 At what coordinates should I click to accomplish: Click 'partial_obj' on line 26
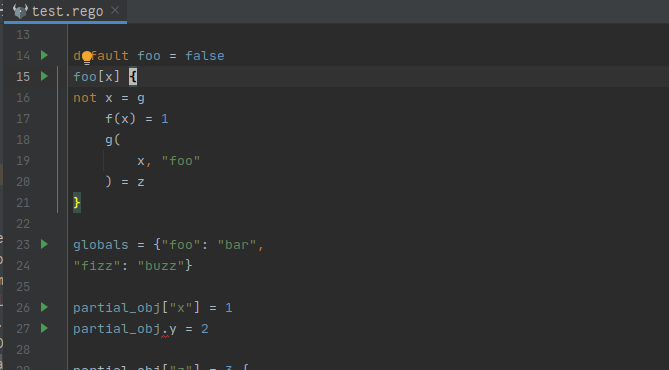[116, 308]
